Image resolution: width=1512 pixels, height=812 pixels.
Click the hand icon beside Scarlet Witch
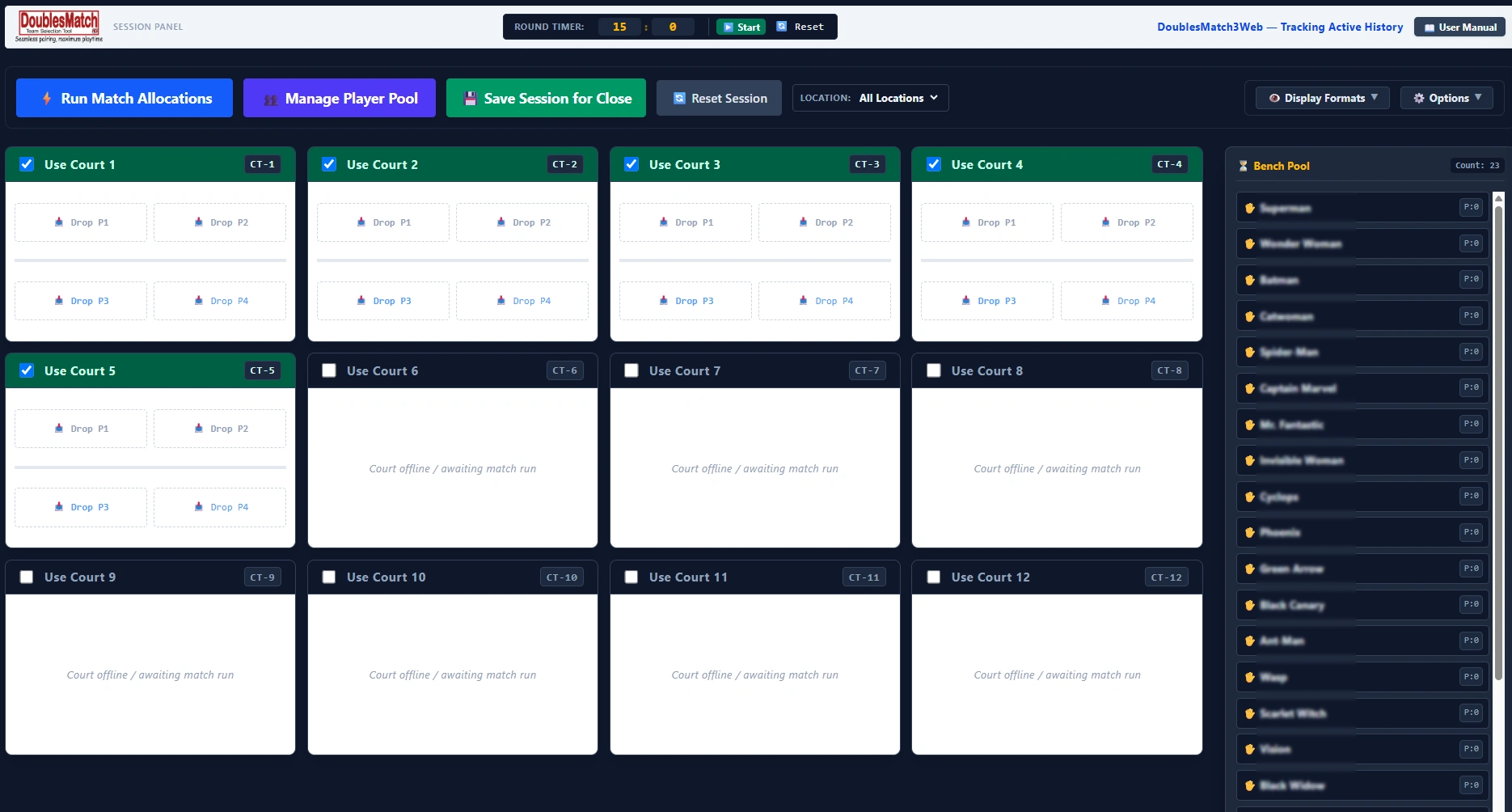click(1249, 713)
